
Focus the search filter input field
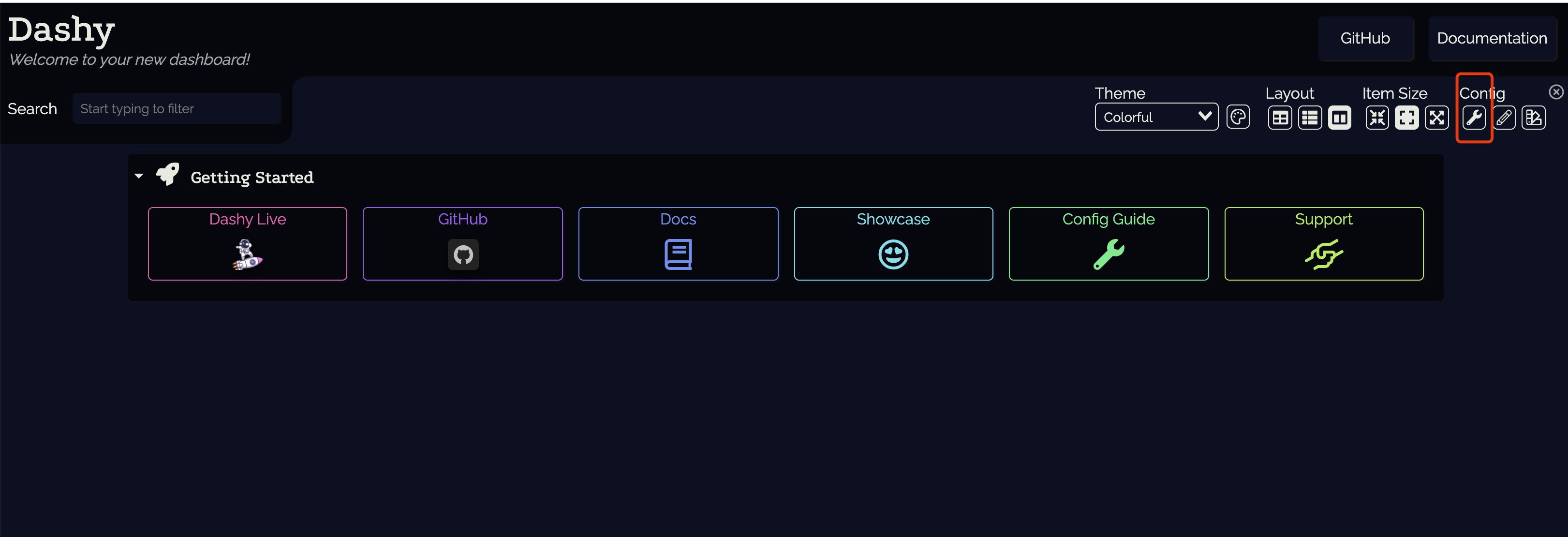coord(177,109)
